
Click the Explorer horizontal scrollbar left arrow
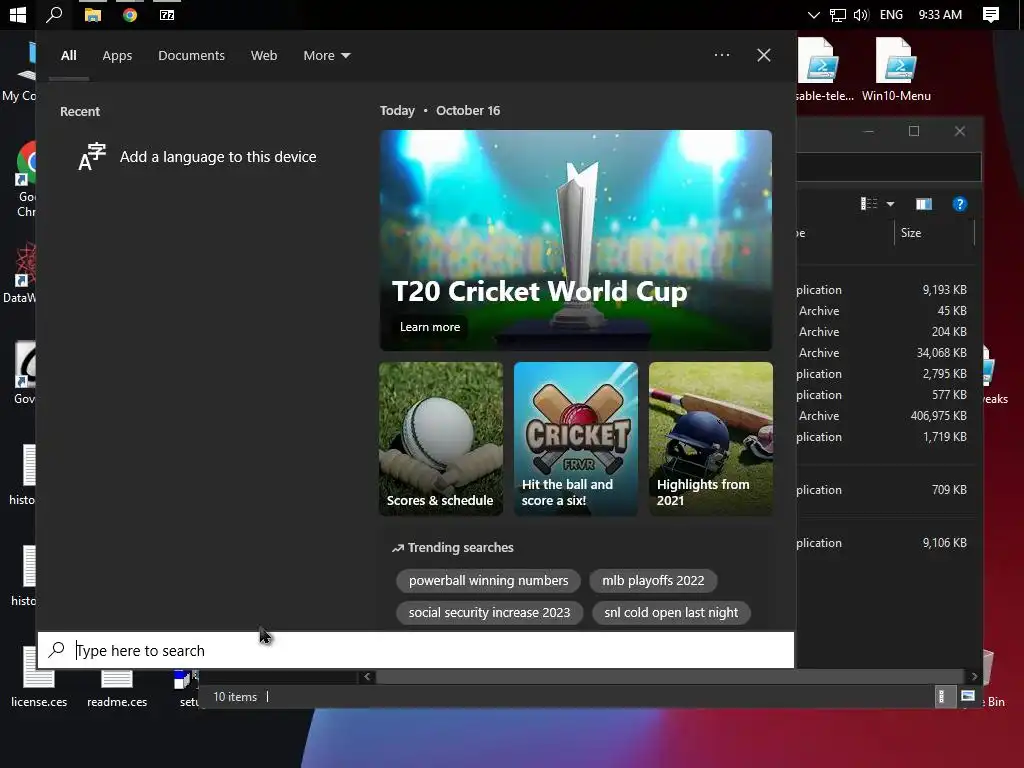pyautogui.click(x=367, y=677)
